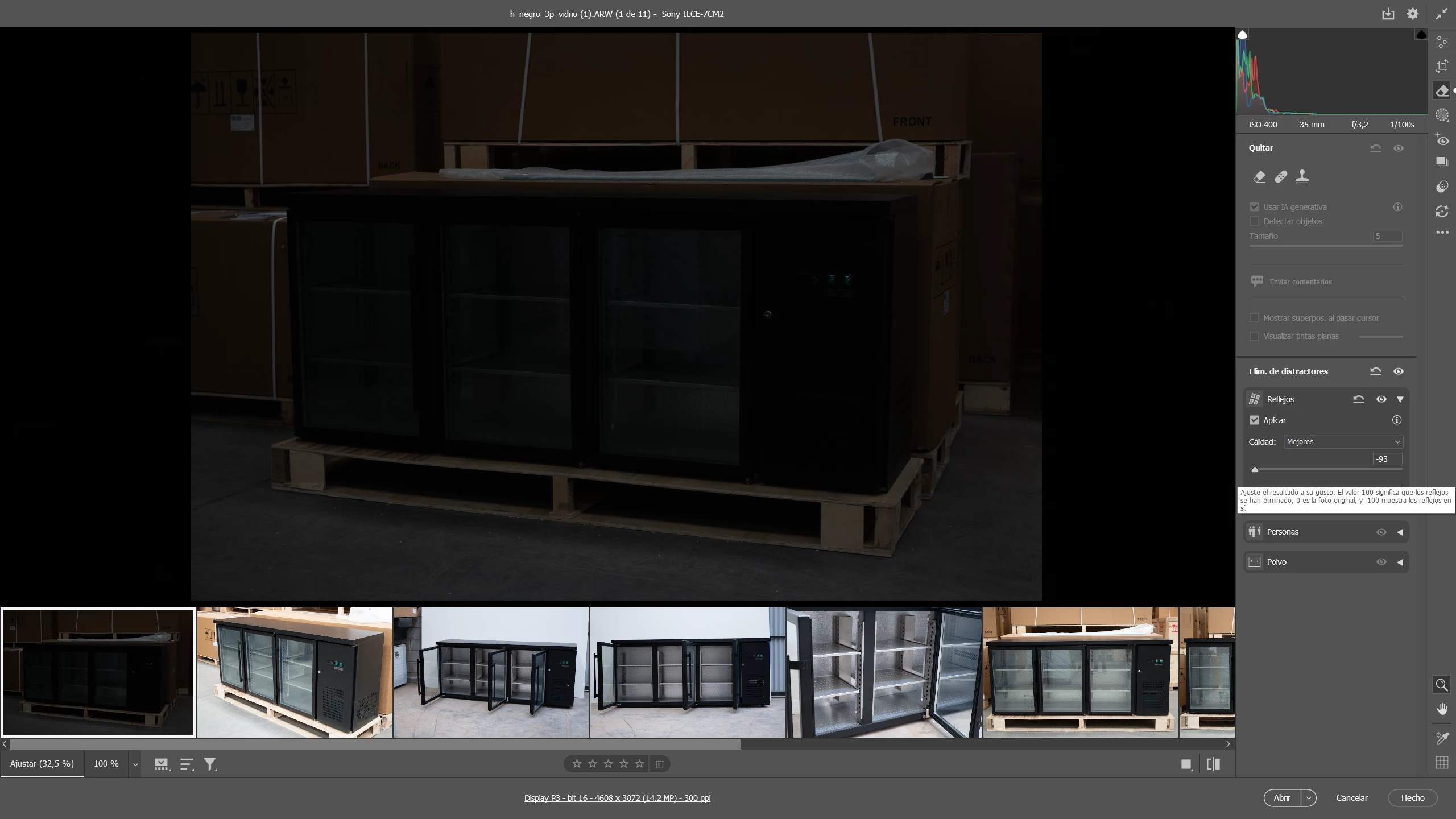1456x819 pixels.
Task: Select the 100 % zoom option
Action: (106, 764)
